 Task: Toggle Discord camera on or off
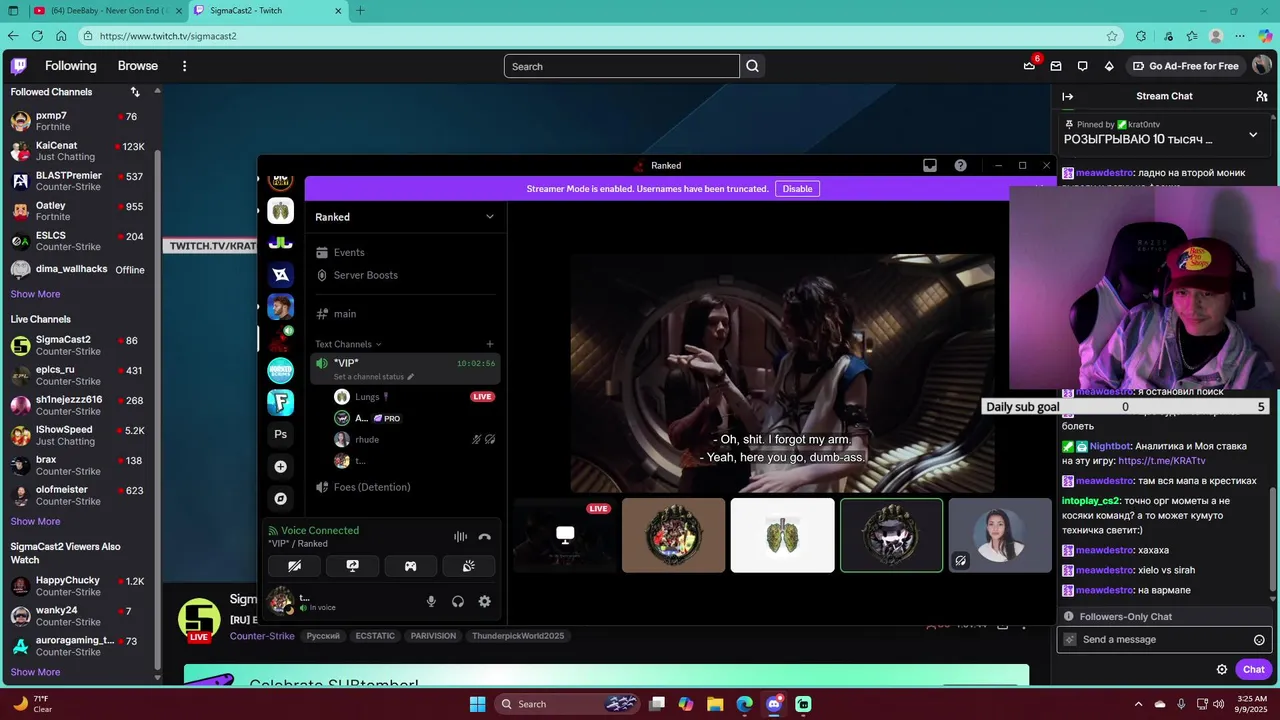tap(294, 566)
